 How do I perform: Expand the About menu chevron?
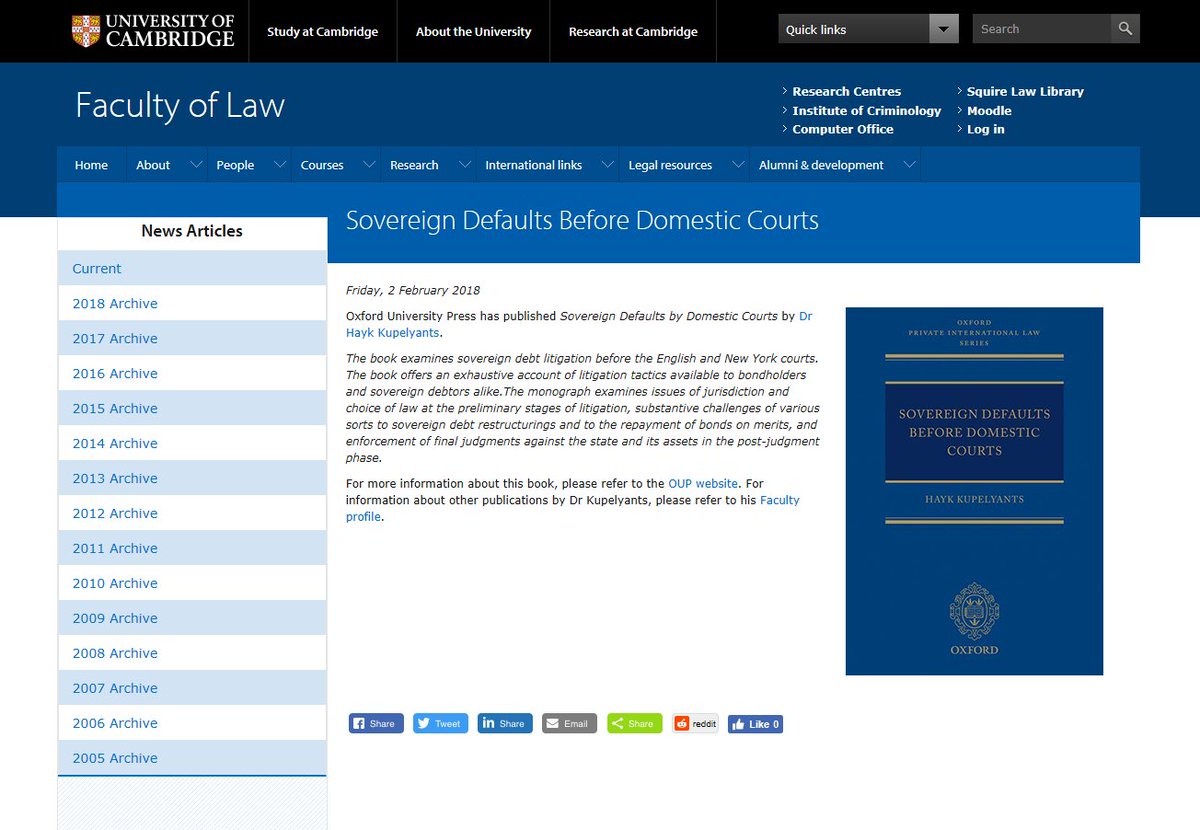pyautogui.click(x=195, y=164)
